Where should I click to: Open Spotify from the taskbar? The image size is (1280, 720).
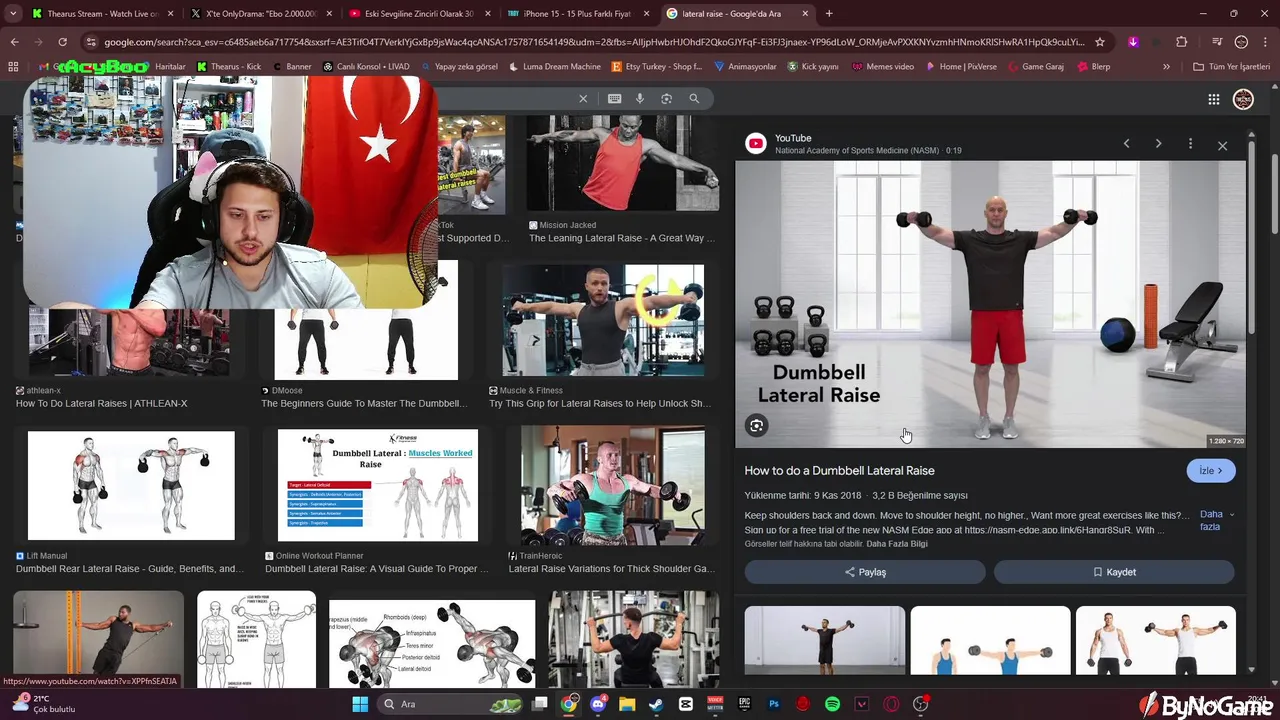(832, 704)
